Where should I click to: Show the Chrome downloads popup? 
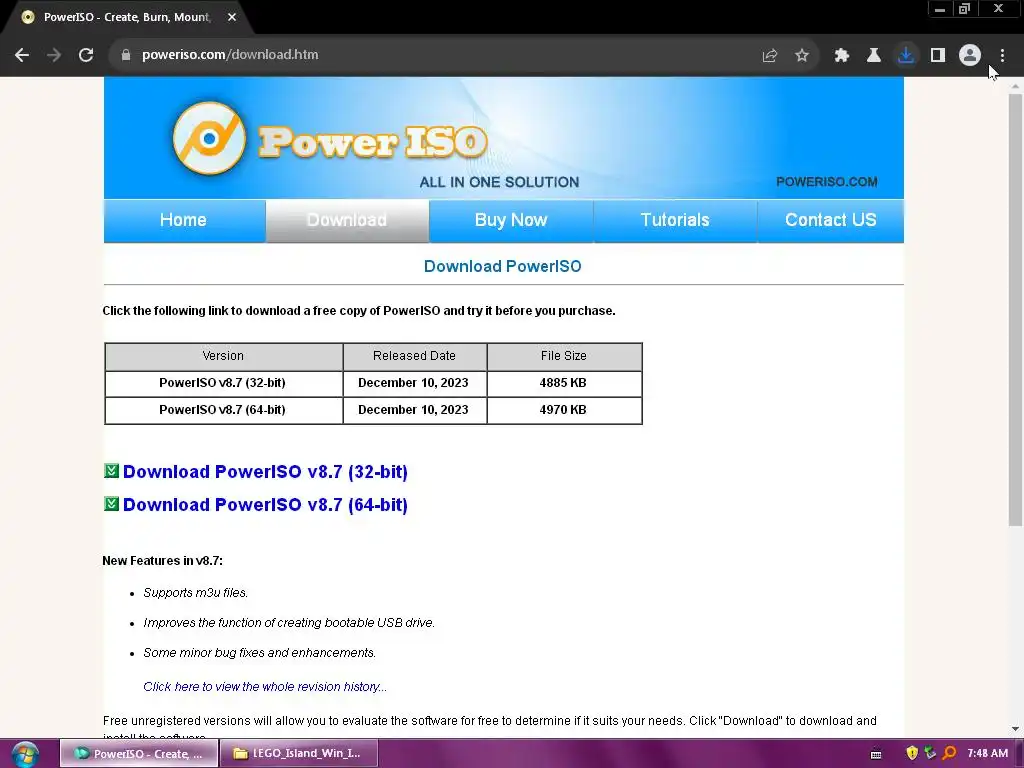[x=905, y=56]
